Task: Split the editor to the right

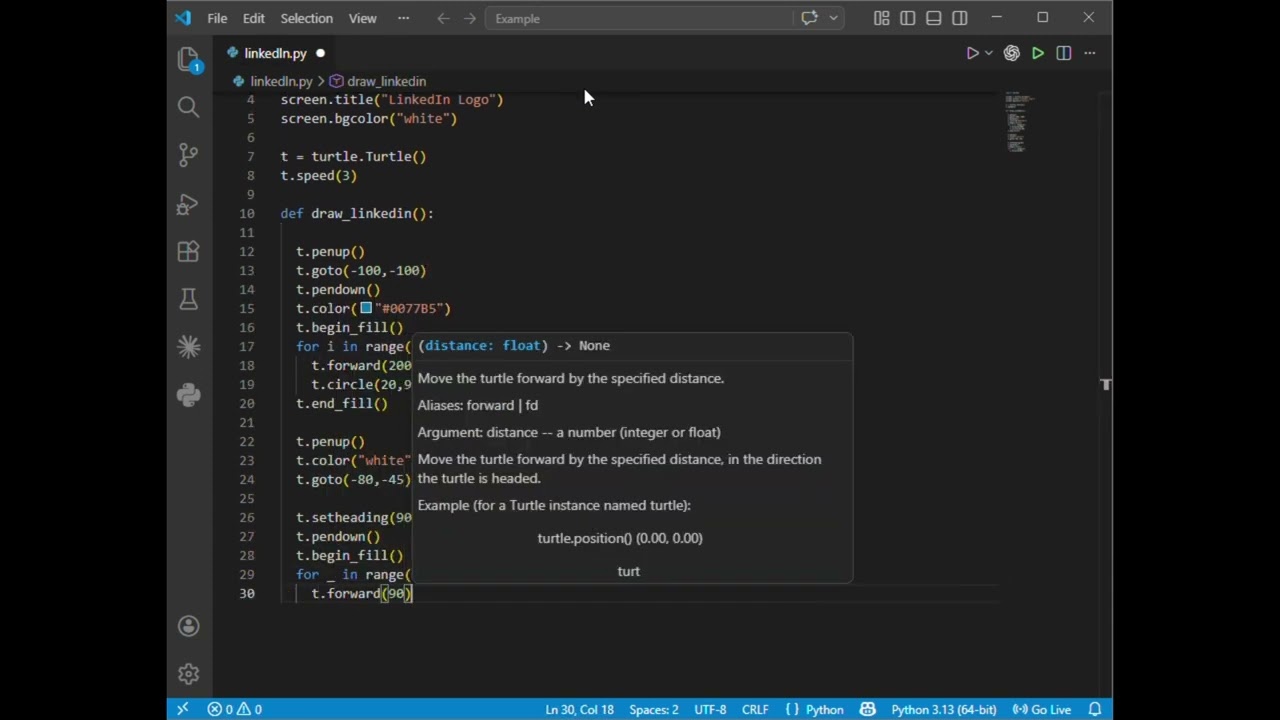Action: 1064,53
